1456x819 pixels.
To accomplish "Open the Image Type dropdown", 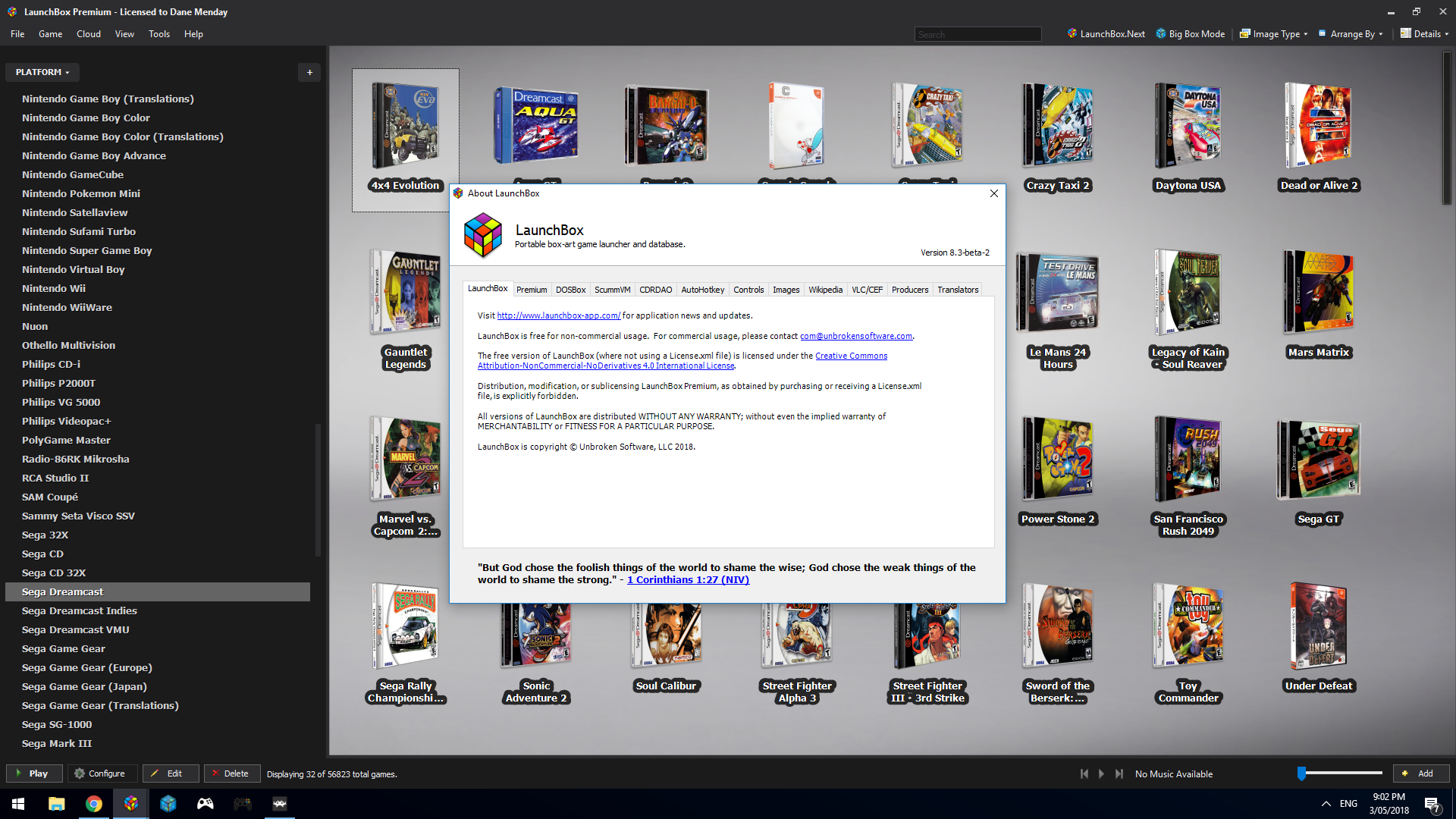I will pyautogui.click(x=1273, y=34).
